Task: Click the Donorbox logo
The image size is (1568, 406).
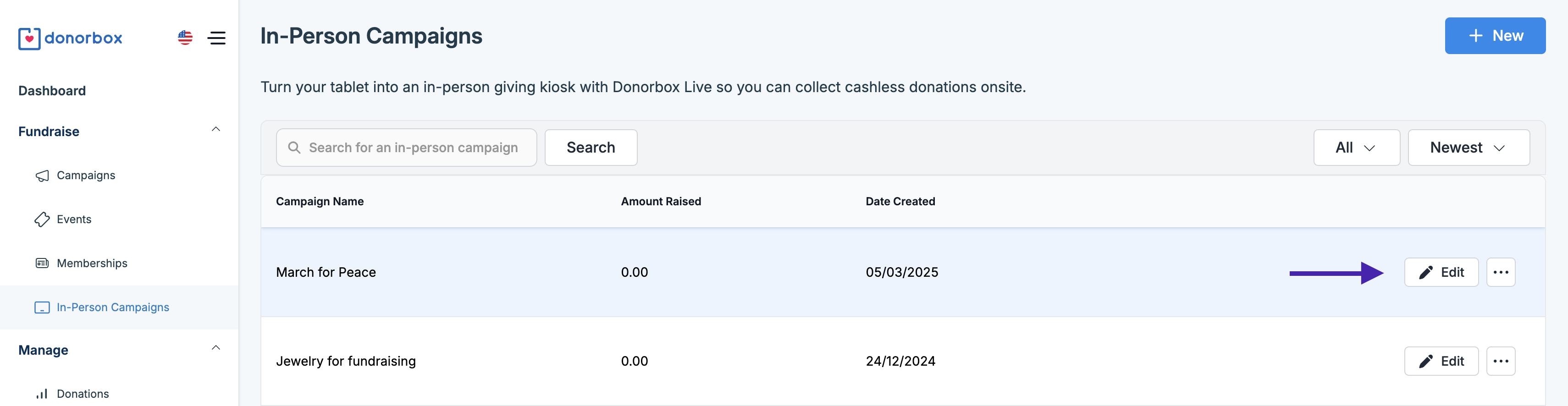Action: tap(70, 38)
